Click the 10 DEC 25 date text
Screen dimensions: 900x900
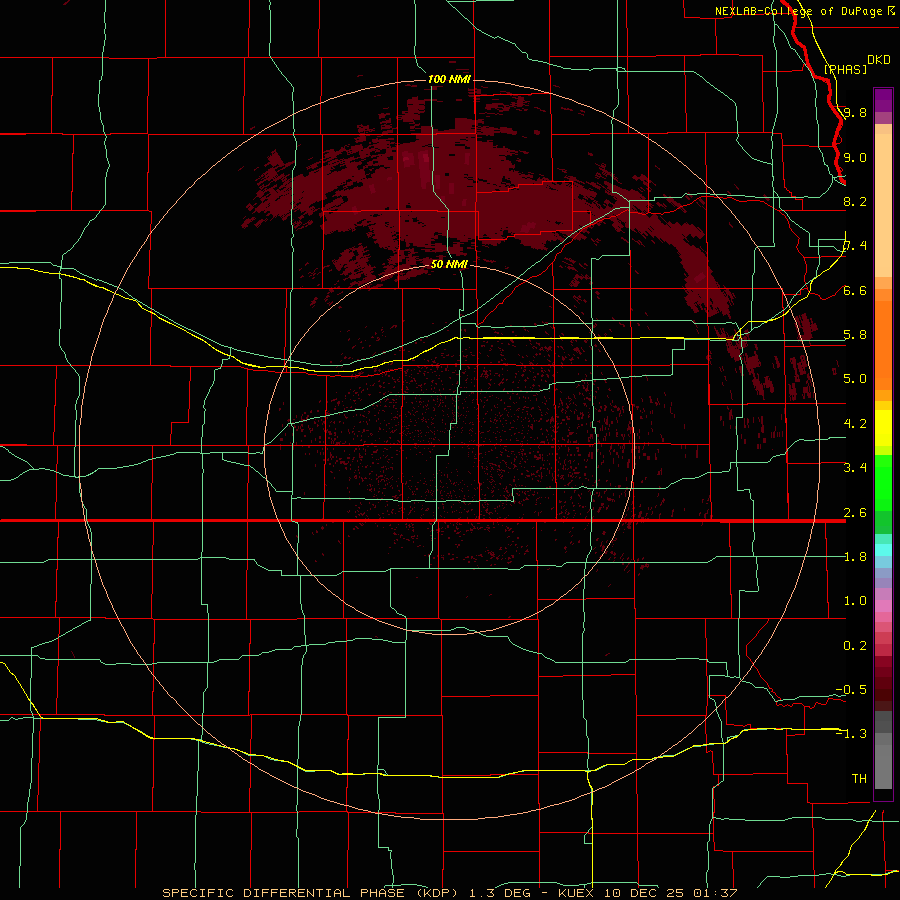coord(645,893)
